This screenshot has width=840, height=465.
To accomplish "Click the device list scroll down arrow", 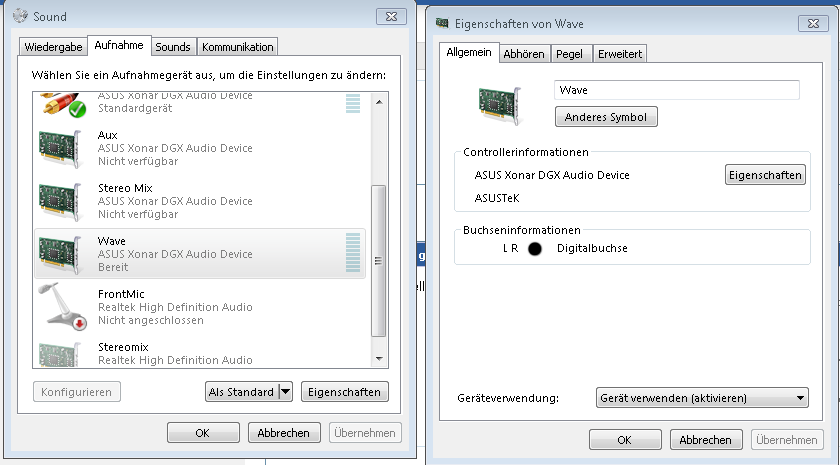I will pos(379,358).
